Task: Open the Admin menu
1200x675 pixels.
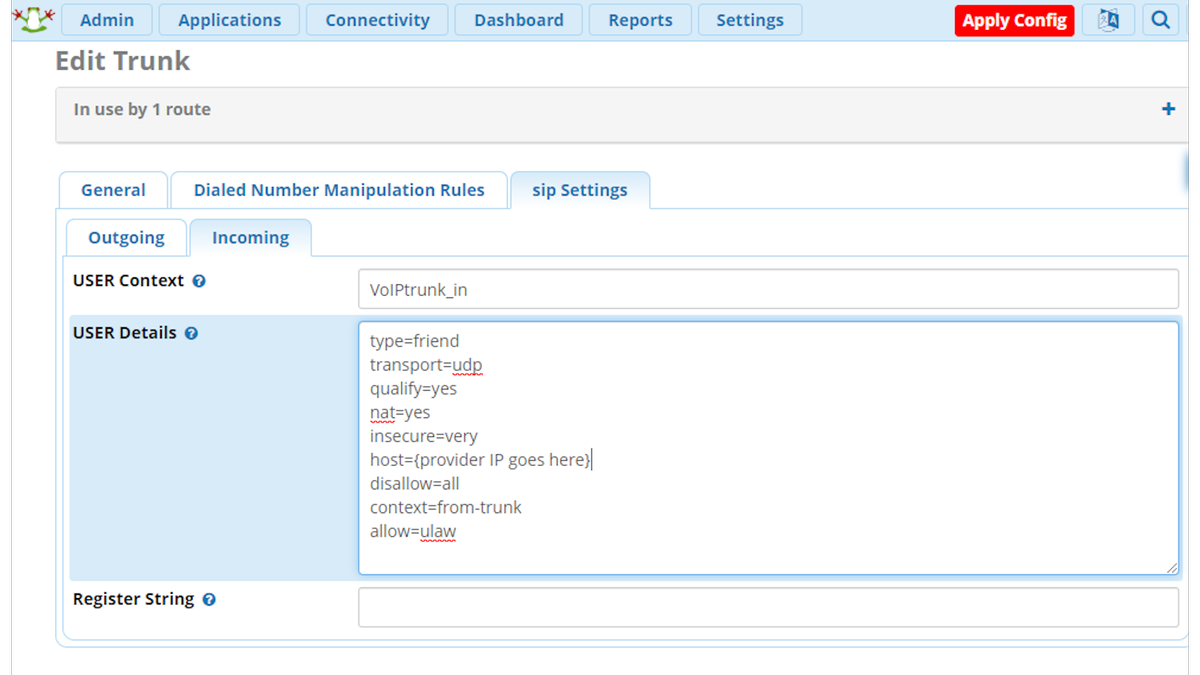Action: tap(106, 19)
